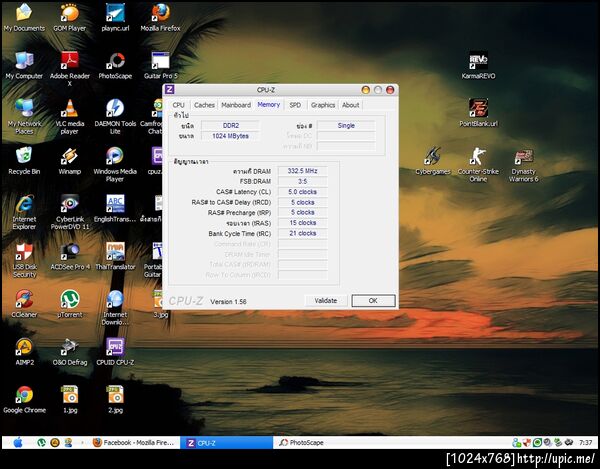Switch to PhotoScape taskbar button

302,443
